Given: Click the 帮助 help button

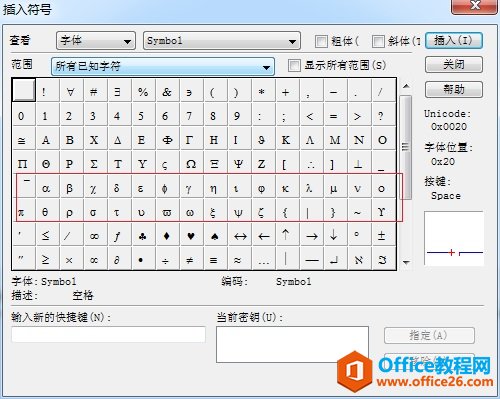Looking at the screenshot, I should [x=454, y=89].
